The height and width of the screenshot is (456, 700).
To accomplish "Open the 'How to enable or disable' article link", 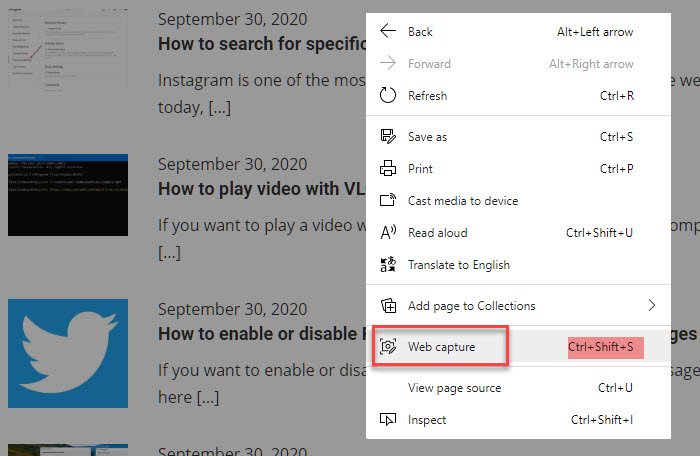I will point(258,334).
